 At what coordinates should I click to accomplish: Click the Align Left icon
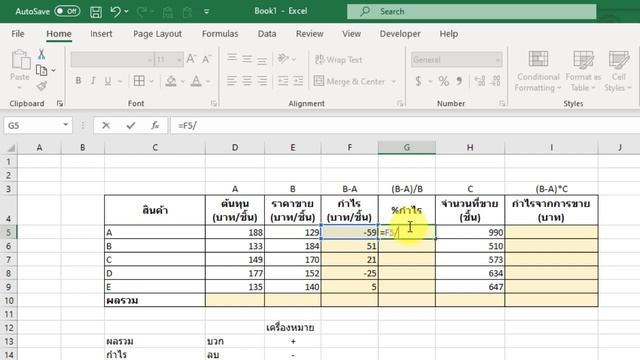click(232, 81)
